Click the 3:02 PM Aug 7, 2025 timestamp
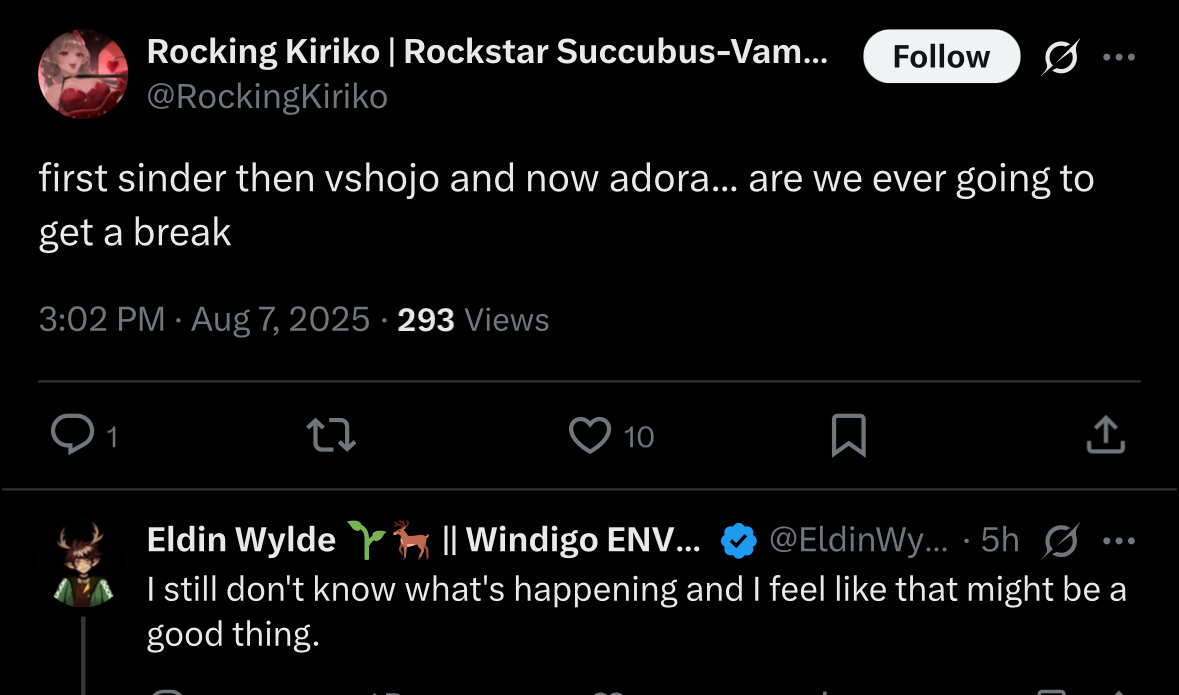The image size is (1179, 695). pos(204,320)
